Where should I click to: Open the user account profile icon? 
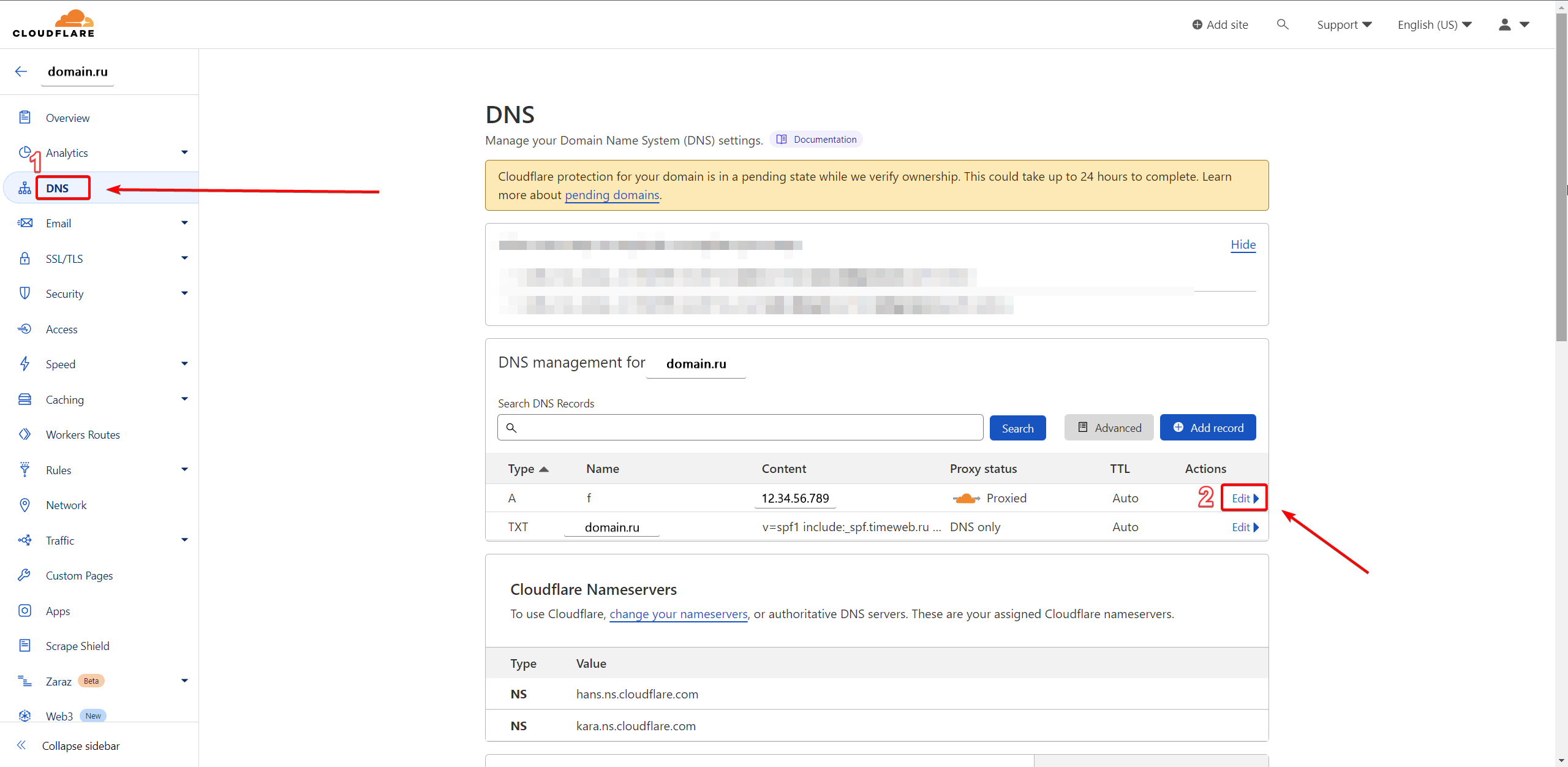coord(1504,25)
